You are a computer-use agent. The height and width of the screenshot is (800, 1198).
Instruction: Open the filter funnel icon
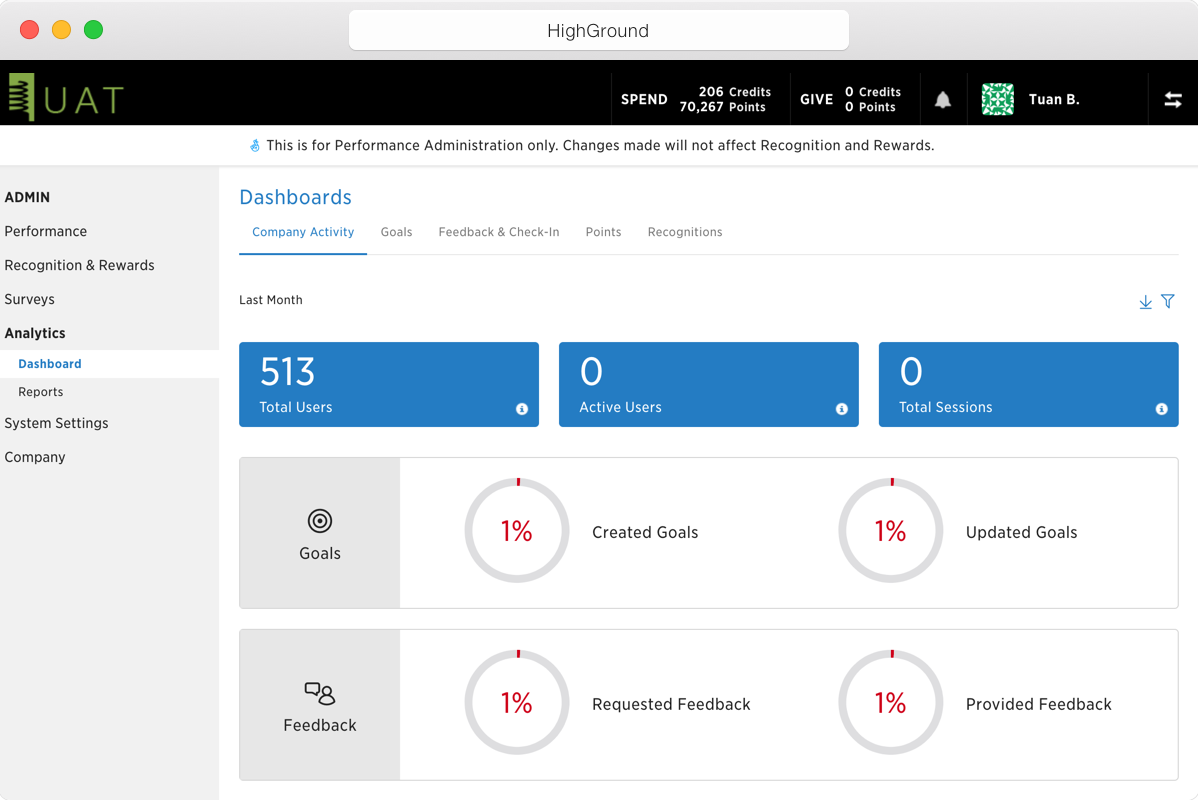pos(1168,301)
